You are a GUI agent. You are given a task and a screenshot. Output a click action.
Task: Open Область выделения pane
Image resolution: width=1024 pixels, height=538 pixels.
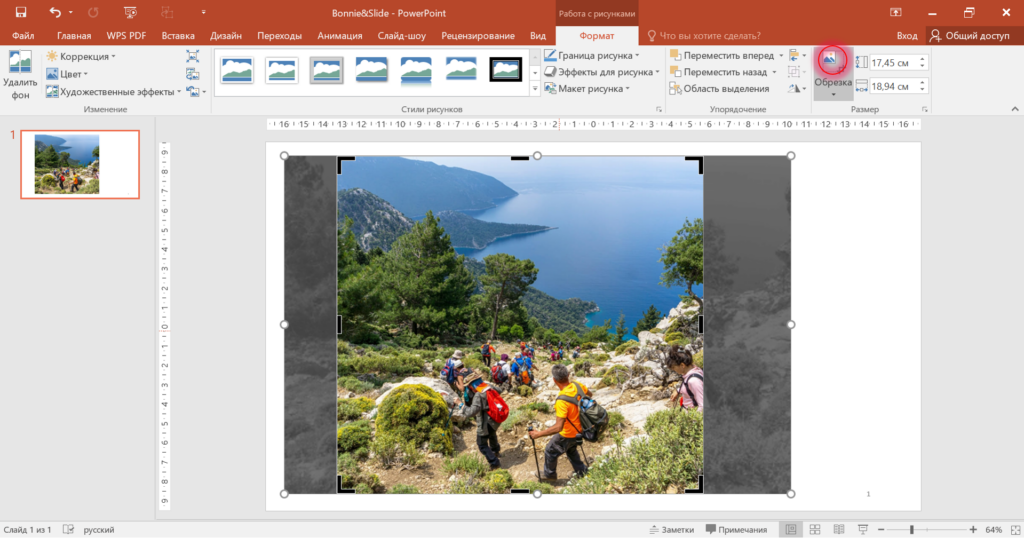pyautogui.click(x=720, y=88)
